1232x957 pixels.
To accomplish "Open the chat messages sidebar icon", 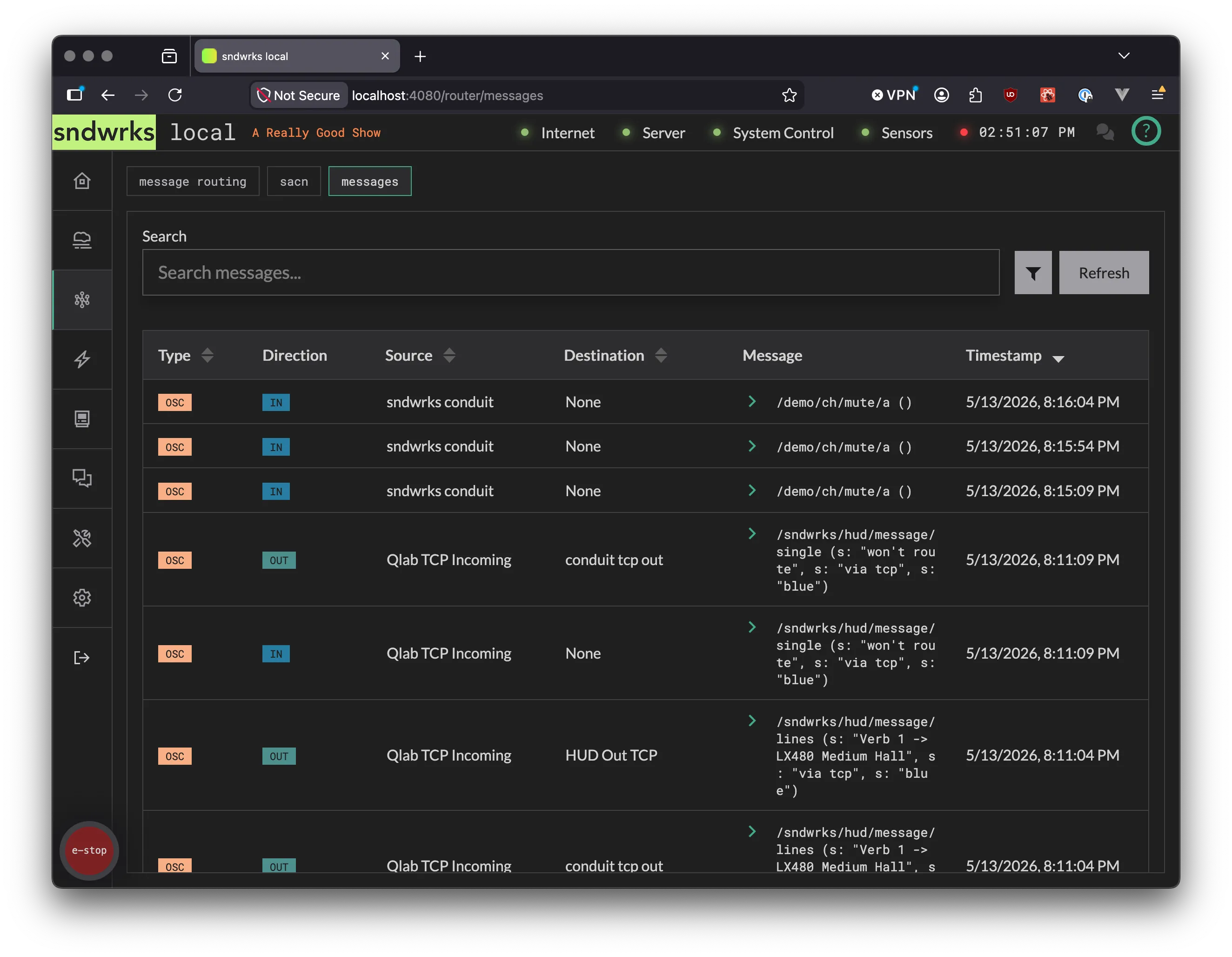I will [82, 478].
